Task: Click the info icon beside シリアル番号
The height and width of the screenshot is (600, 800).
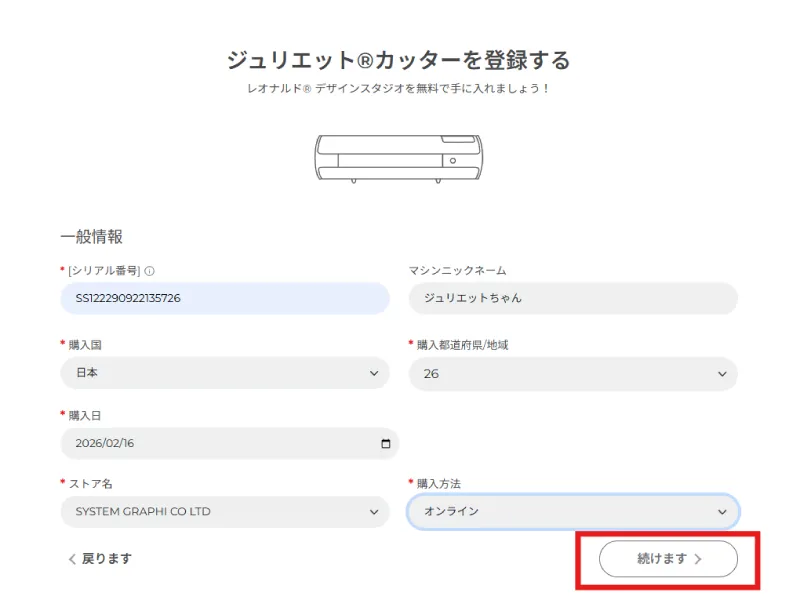Action: [x=150, y=270]
